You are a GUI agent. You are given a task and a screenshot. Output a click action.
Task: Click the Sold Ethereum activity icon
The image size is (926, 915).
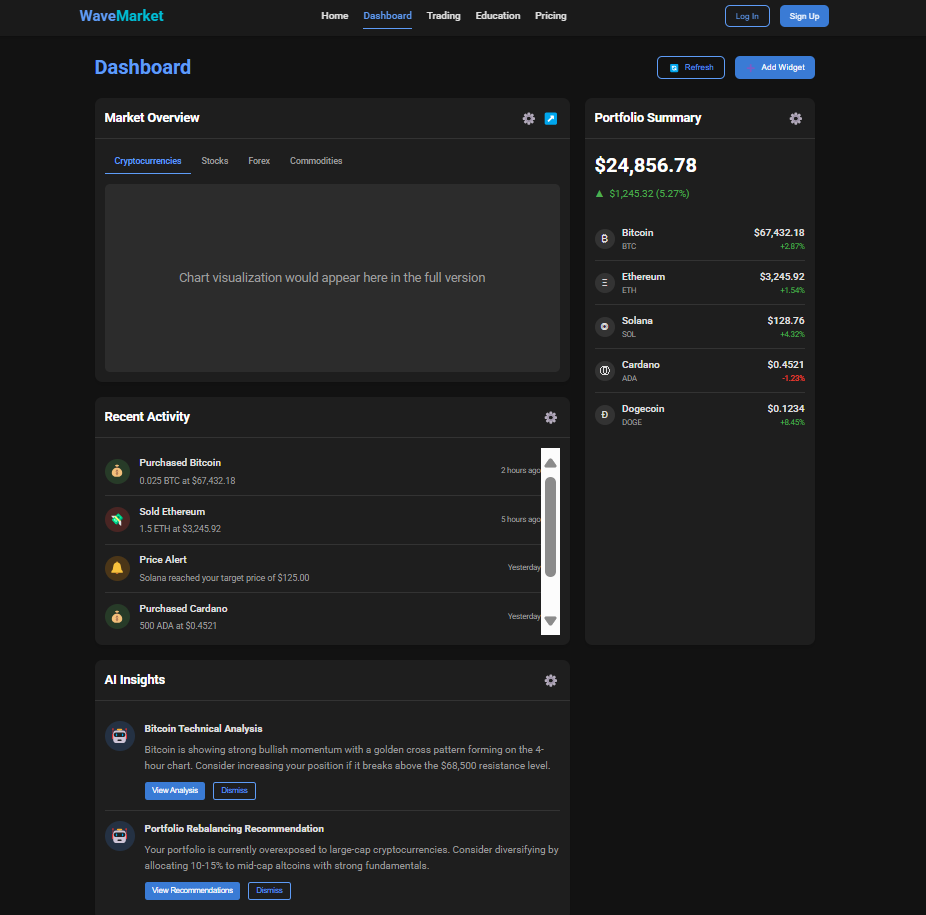click(x=117, y=520)
